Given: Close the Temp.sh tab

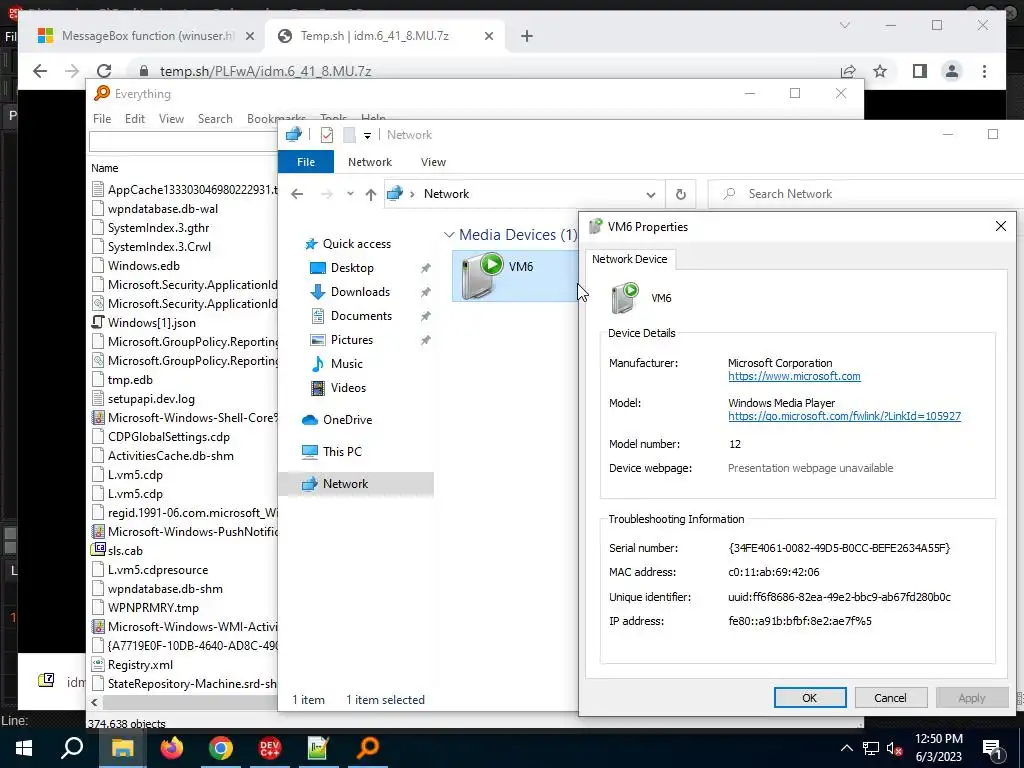Looking at the screenshot, I should (x=488, y=36).
